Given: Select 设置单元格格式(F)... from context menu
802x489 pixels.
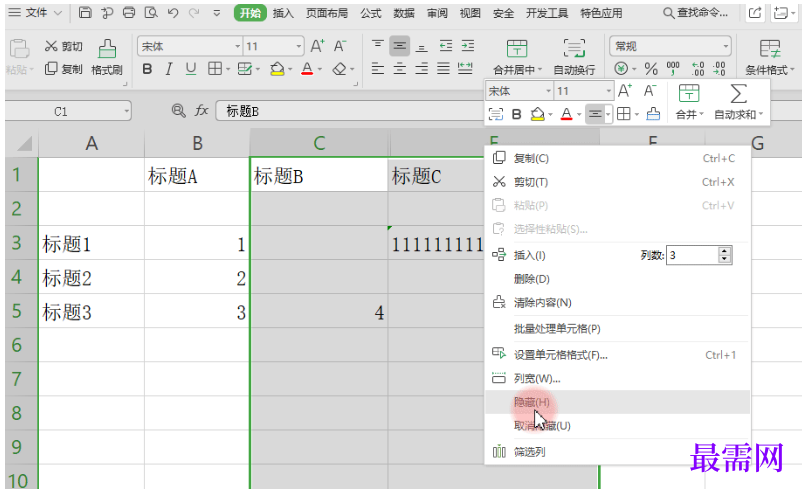Looking at the screenshot, I should click(x=617, y=354).
